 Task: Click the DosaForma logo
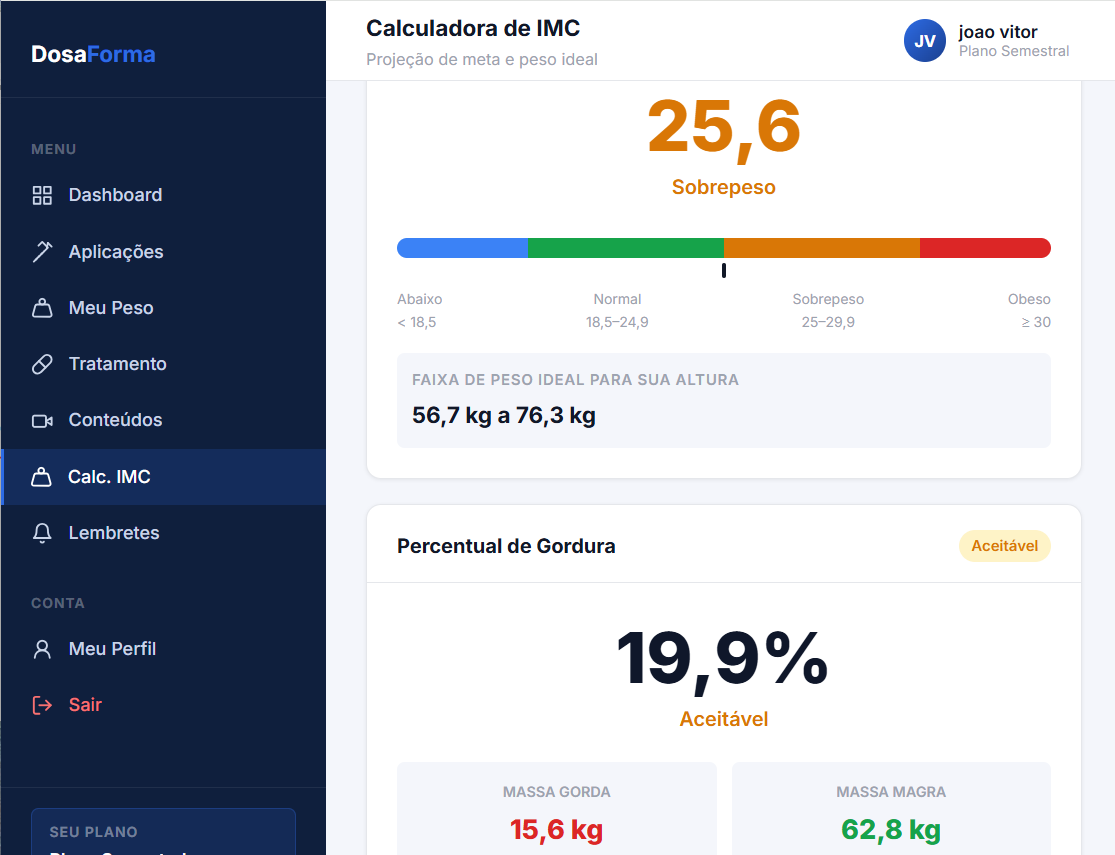(93, 54)
